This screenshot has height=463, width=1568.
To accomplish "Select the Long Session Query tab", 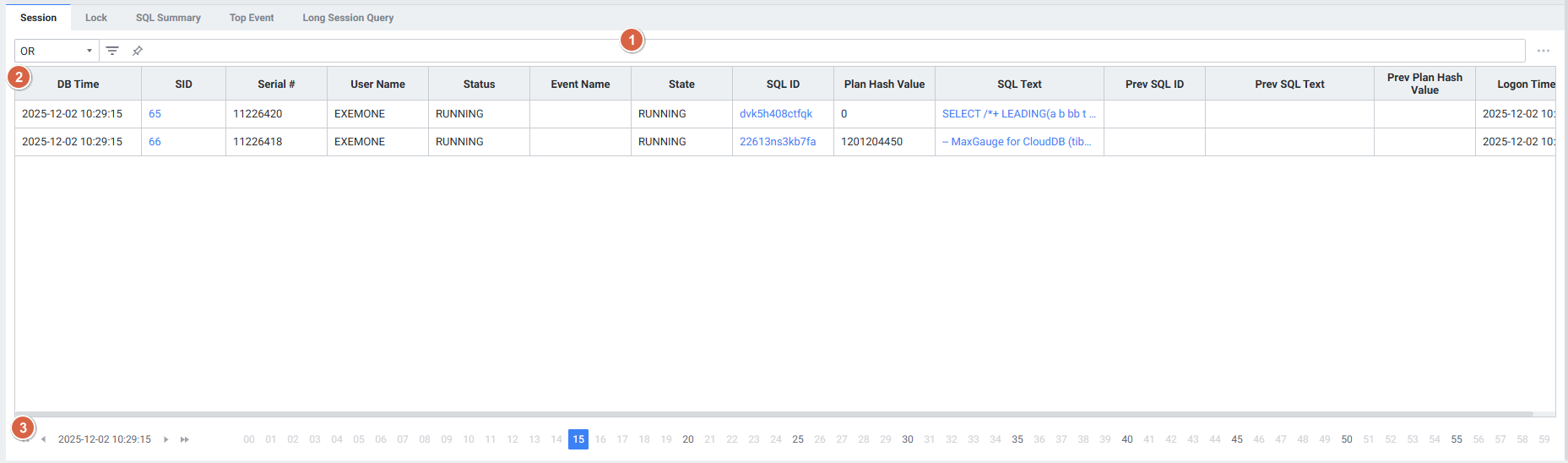I will coord(348,18).
